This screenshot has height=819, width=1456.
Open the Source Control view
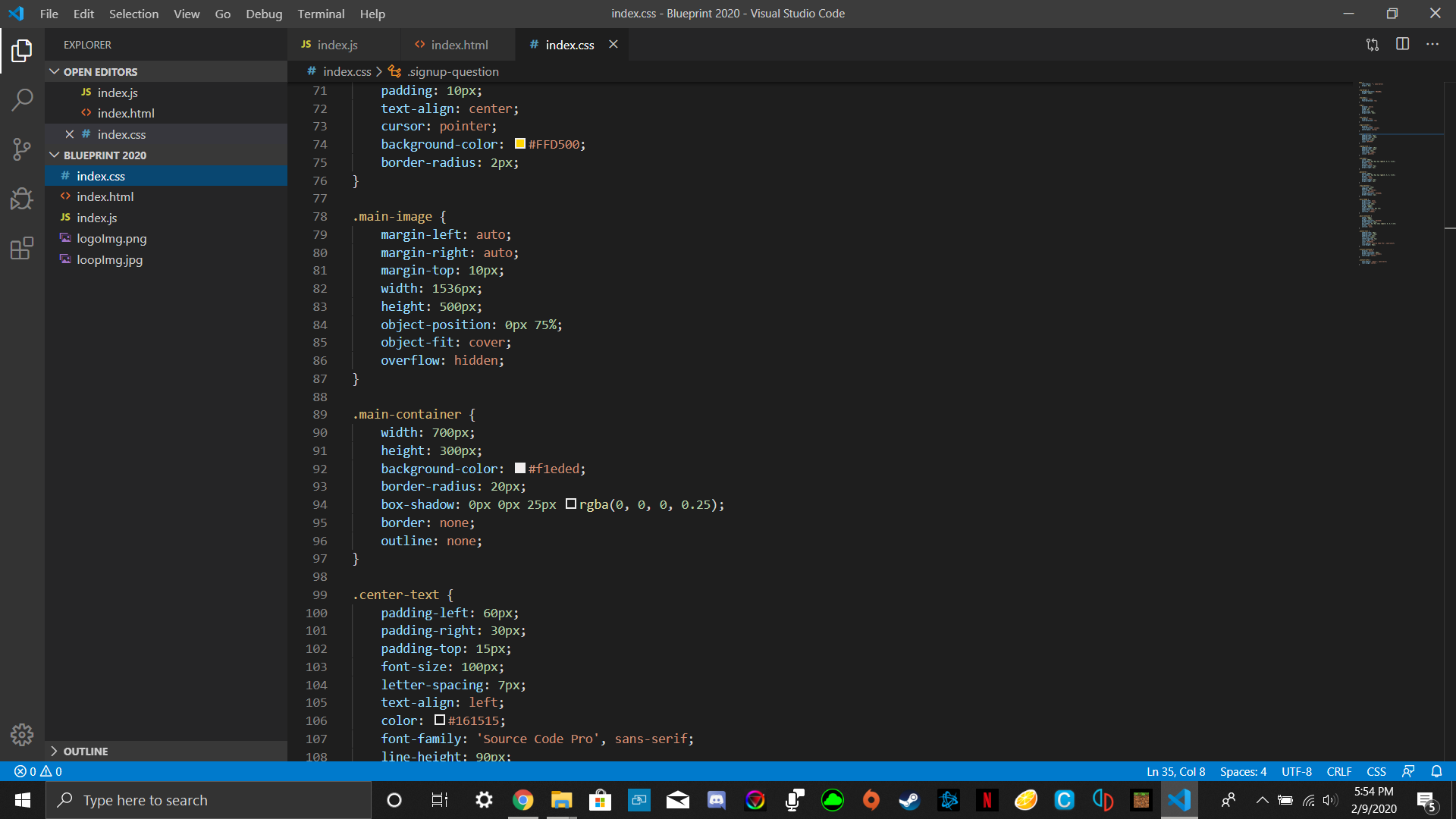22,149
